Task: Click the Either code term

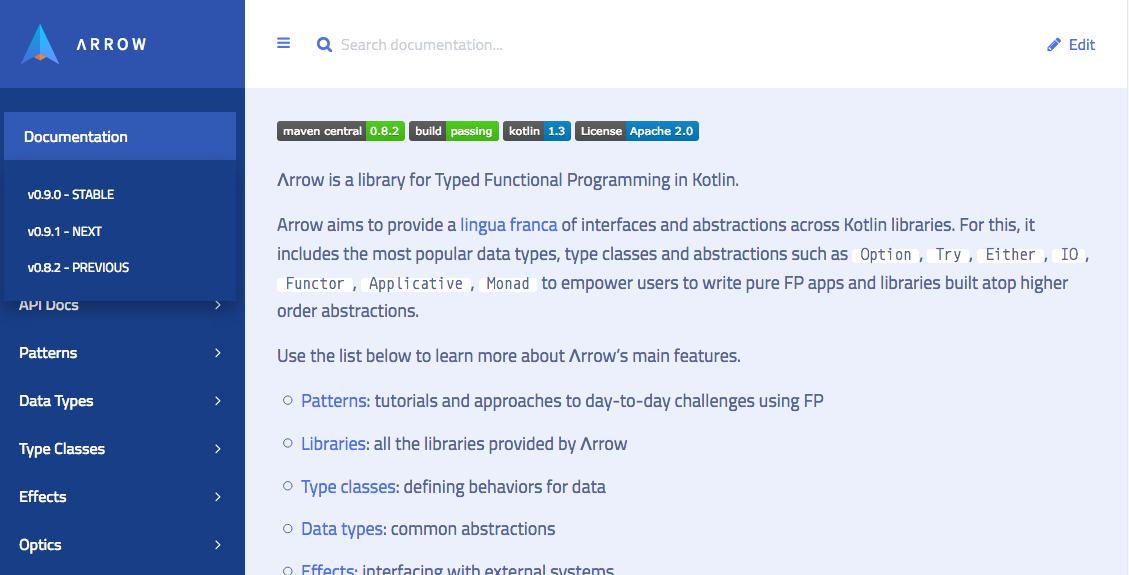Action: coord(1010,255)
